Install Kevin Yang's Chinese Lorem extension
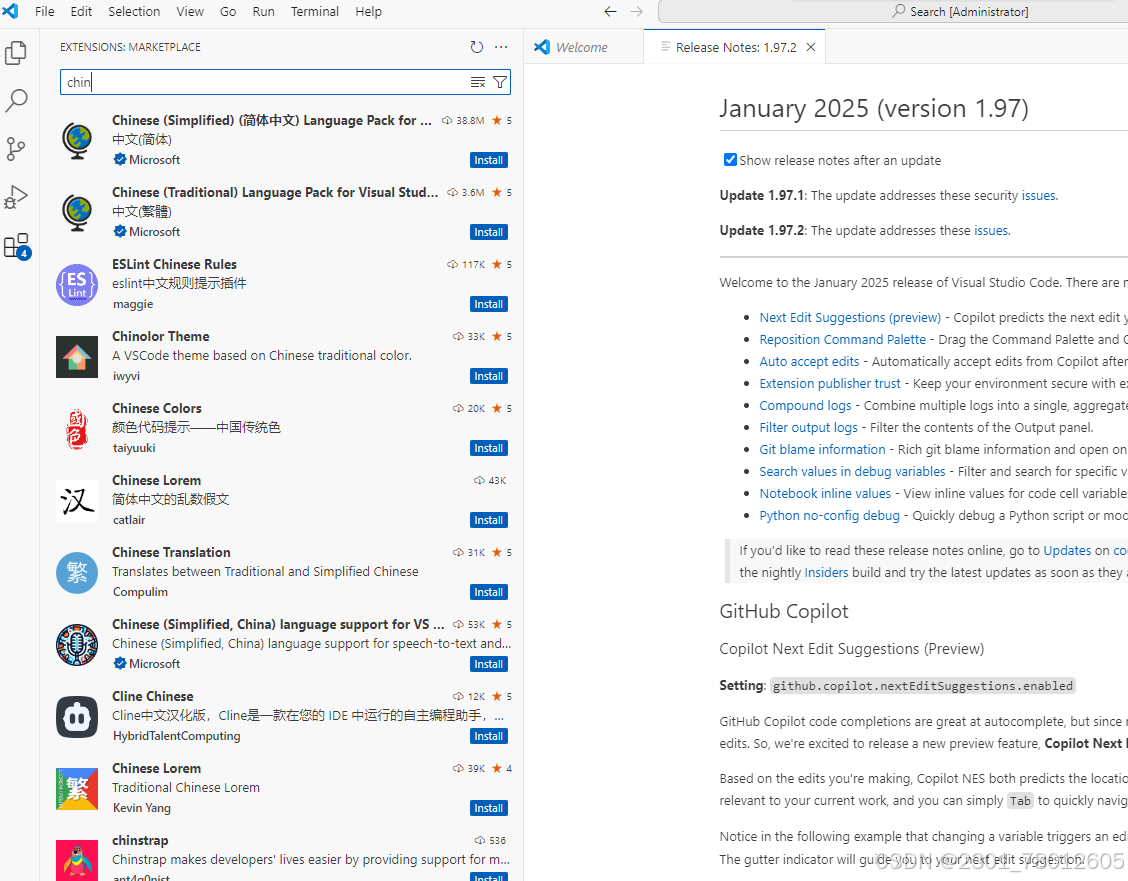This screenshot has width=1128, height=881. [x=488, y=807]
